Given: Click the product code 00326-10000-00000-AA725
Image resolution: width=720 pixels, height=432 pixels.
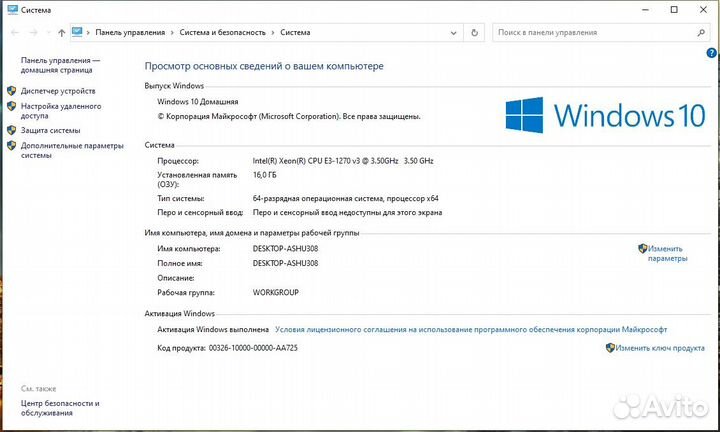Looking at the screenshot, I should 253,348.
